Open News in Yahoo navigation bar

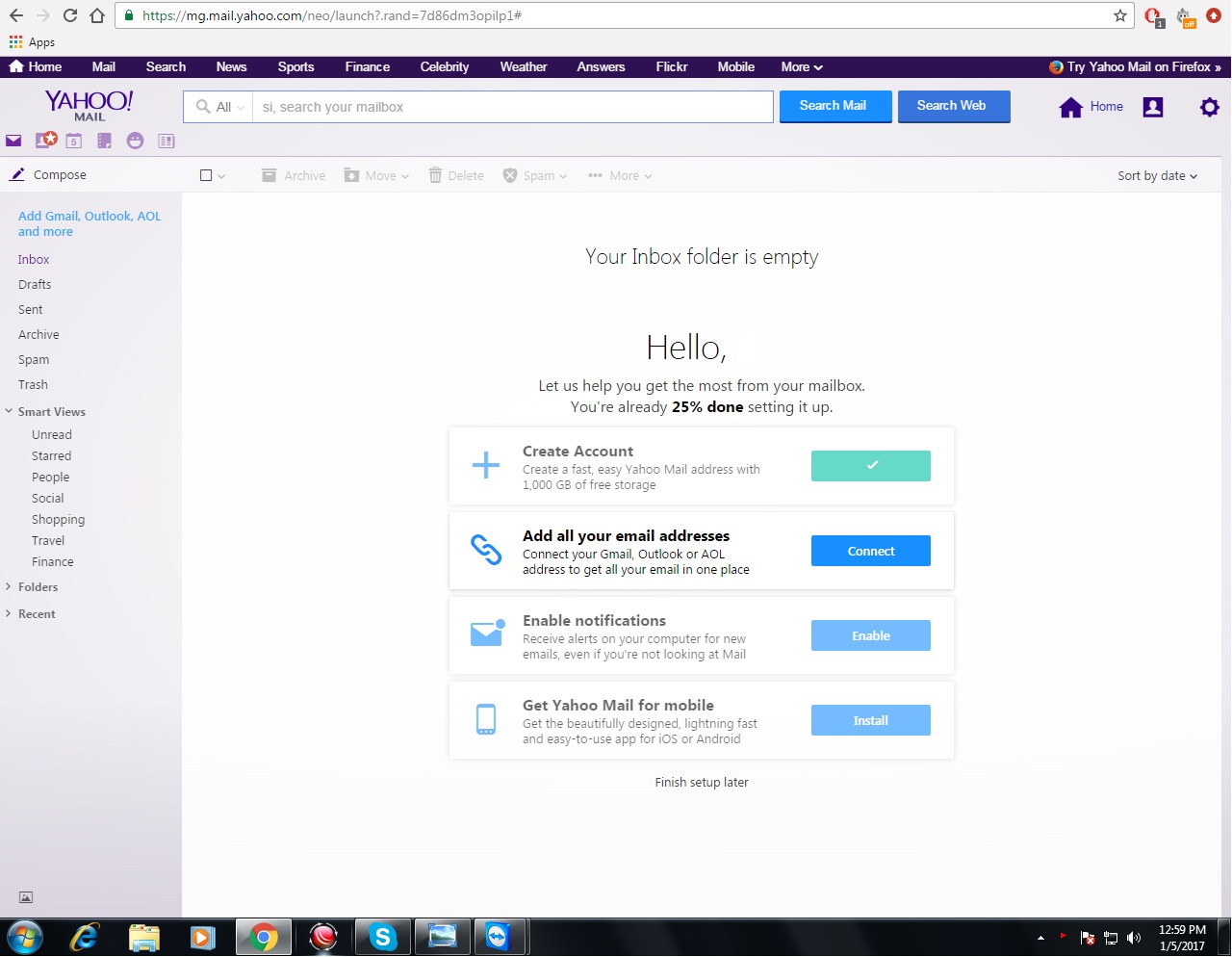click(x=231, y=66)
